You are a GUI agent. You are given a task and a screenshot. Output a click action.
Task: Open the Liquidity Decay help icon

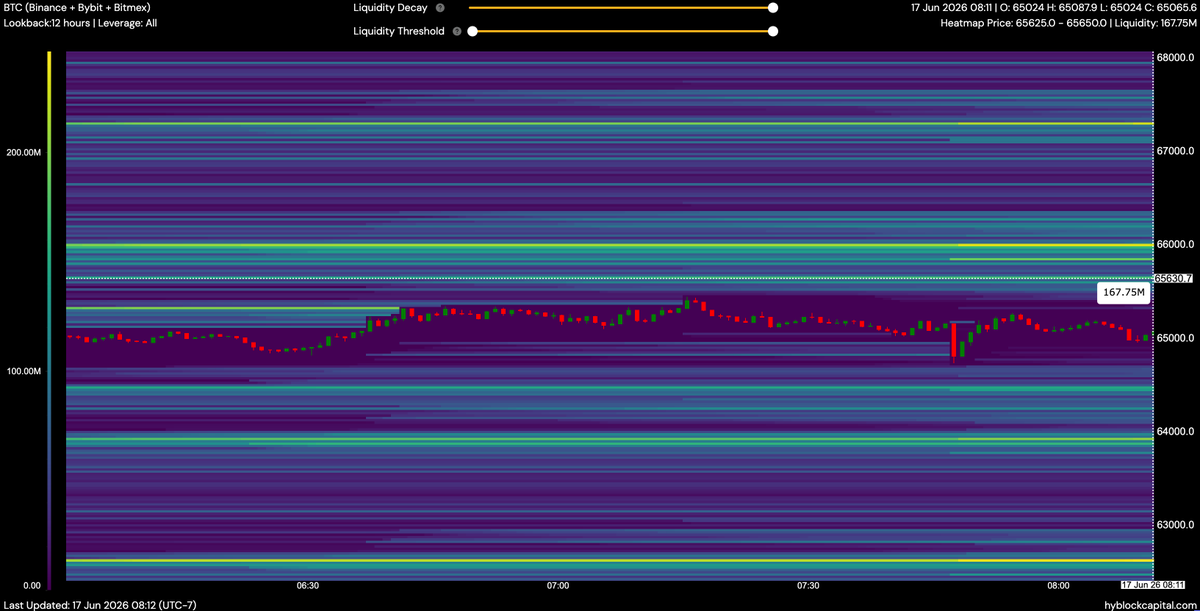(439, 8)
